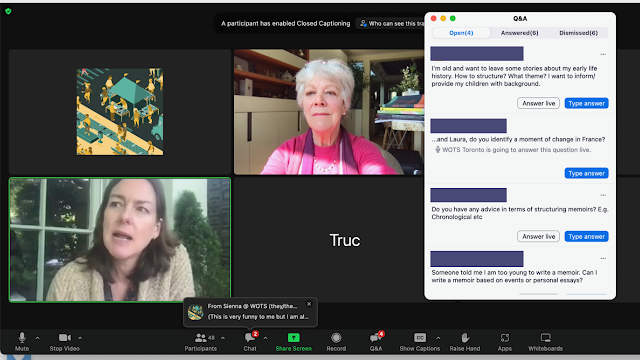Image resolution: width=640 pixels, height=360 pixels.
Task: Open more options for early life history question
Action: (x=603, y=54)
